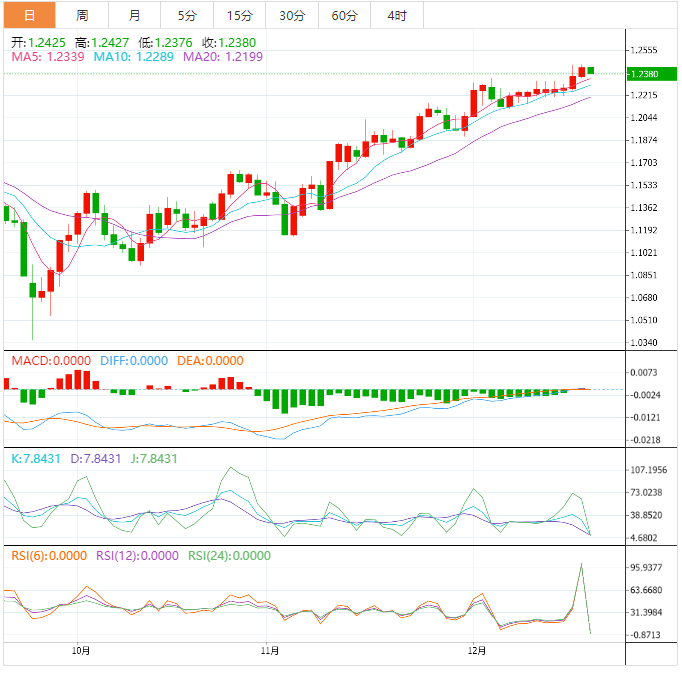Choose the 60分 timeframe tab
This screenshot has width=682, height=673.
click(344, 15)
